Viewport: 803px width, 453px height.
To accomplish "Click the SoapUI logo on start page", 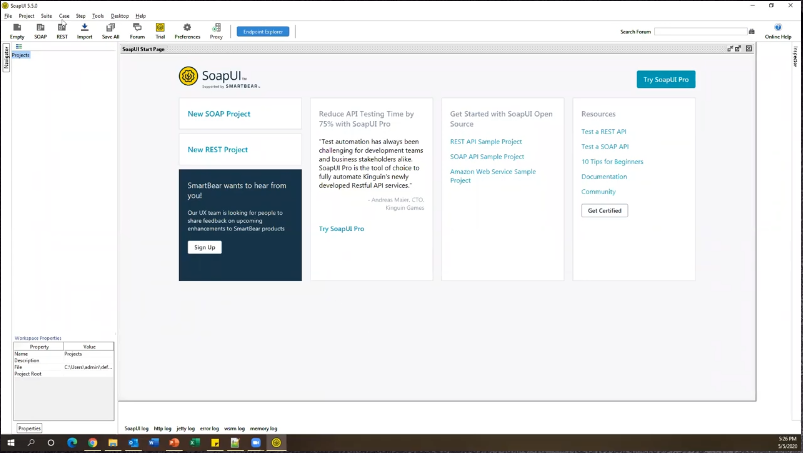I will (x=219, y=77).
